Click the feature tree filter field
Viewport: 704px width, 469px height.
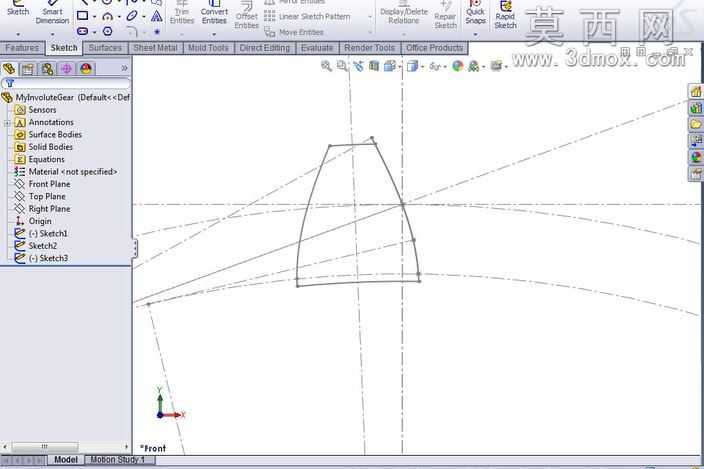[66, 83]
